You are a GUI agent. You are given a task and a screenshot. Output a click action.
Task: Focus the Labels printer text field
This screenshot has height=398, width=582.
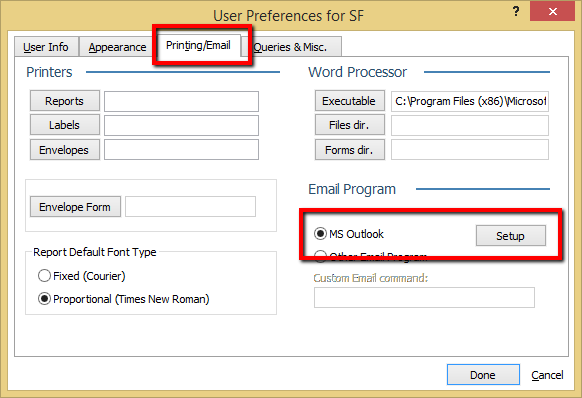[182, 125]
